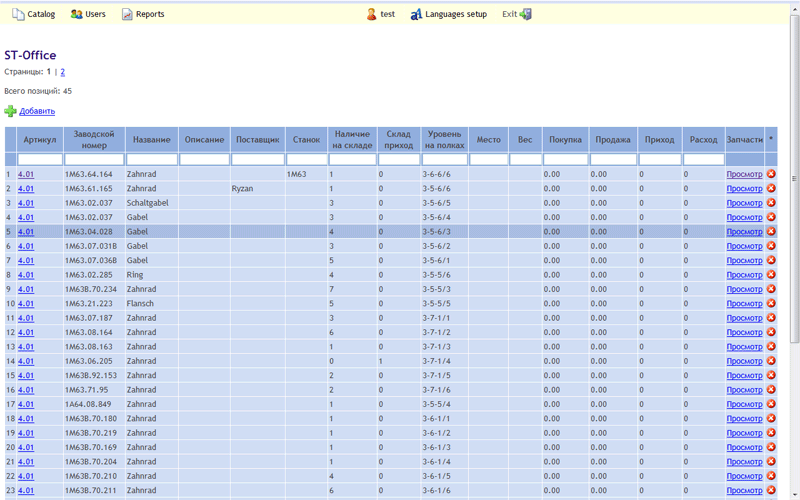Sort by the Поставщик column header
The height and width of the screenshot is (500, 800).
258,140
